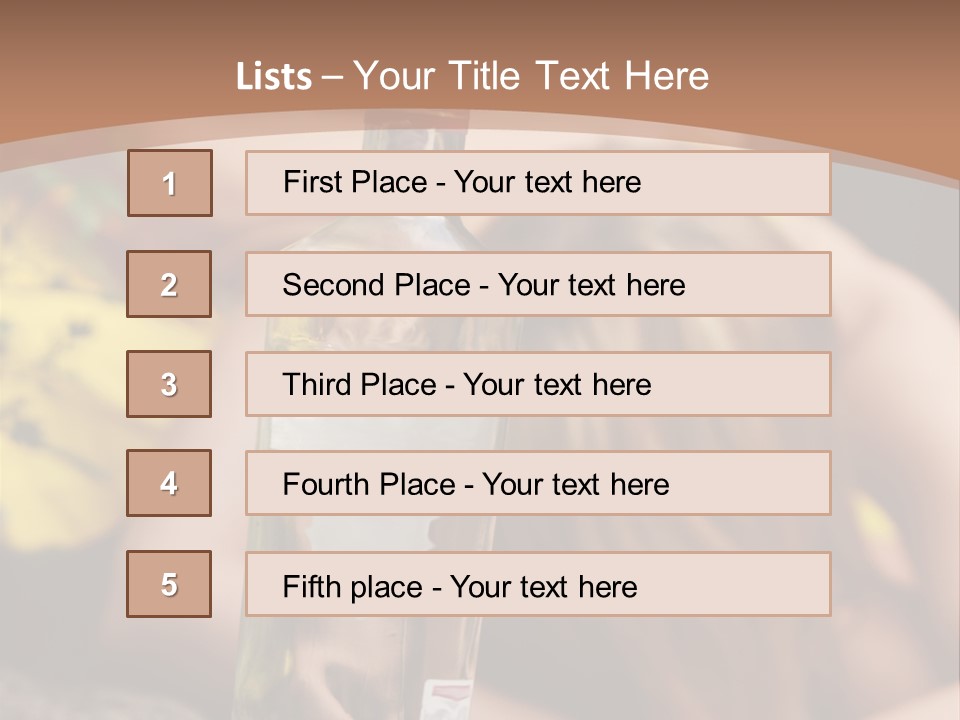Image resolution: width=960 pixels, height=720 pixels.
Task: Click the Second Place text row
Action: point(538,284)
